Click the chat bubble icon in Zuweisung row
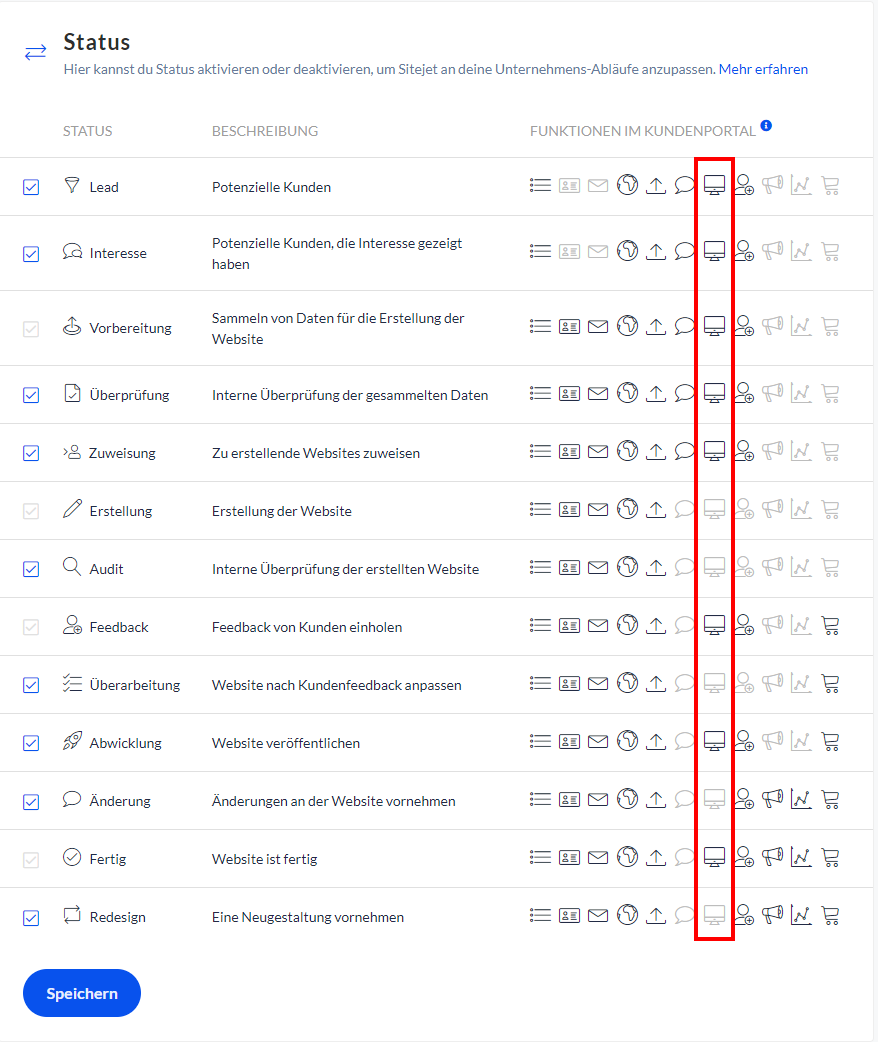 [685, 451]
